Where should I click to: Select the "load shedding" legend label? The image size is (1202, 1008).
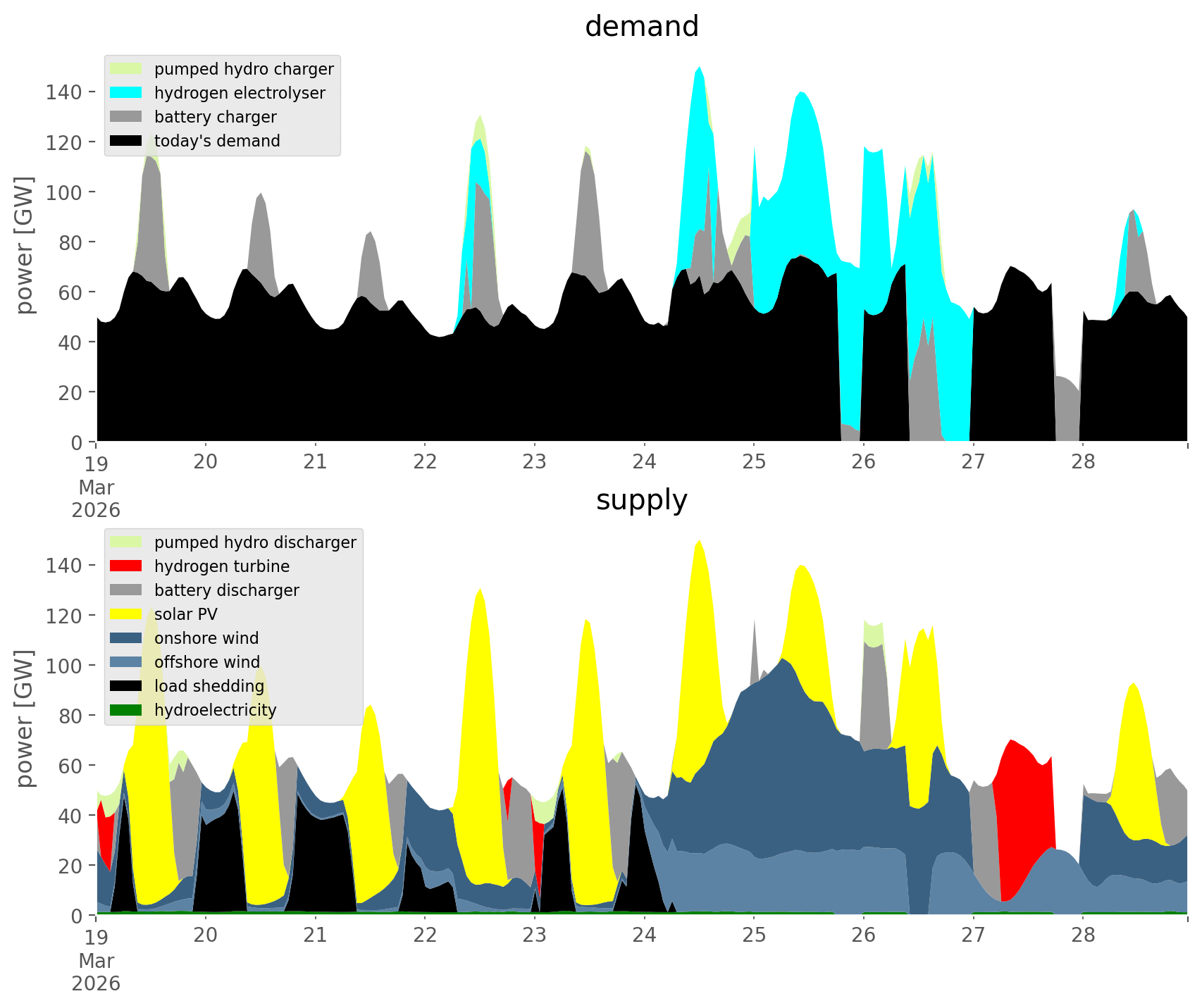click(209, 686)
